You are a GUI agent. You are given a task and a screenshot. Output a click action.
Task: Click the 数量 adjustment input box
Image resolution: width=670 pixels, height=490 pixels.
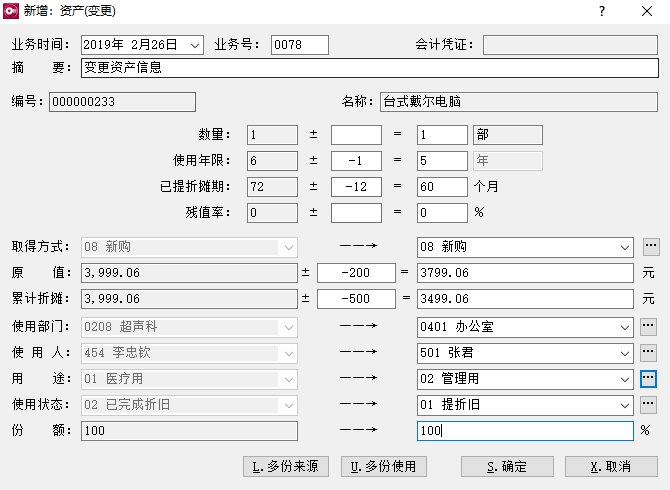point(356,135)
